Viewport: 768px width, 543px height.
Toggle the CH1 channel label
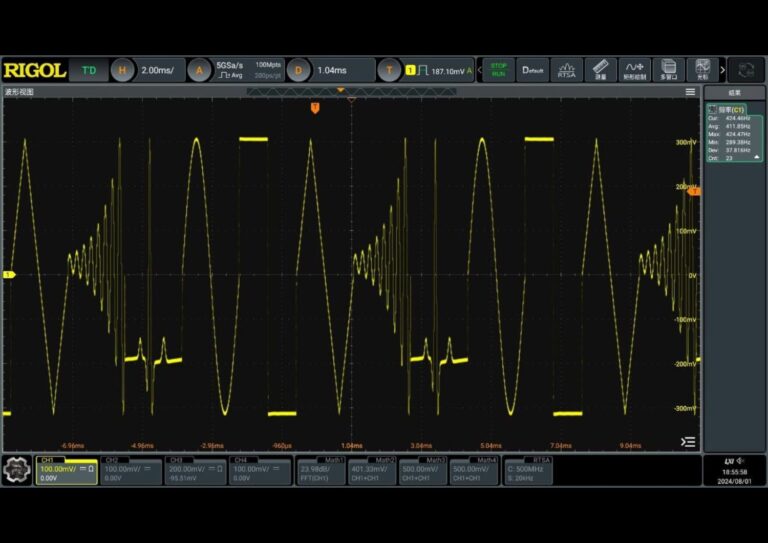pos(48,460)
